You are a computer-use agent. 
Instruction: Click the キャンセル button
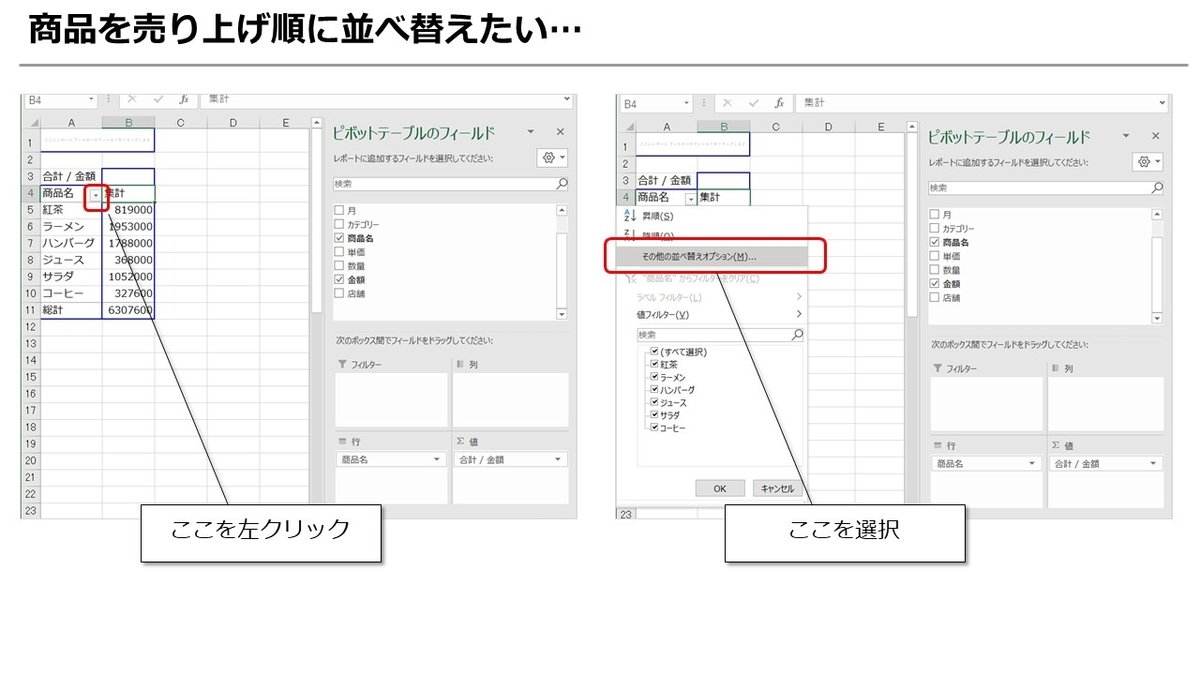tap(778, 487)
